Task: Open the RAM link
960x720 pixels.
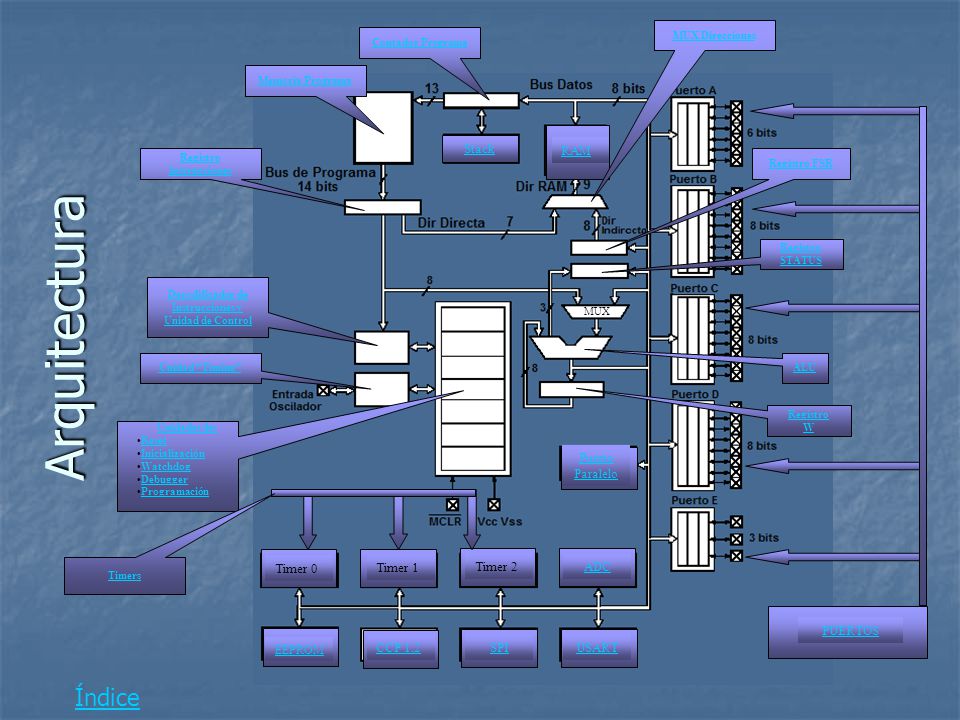Action: coord(576,150)
